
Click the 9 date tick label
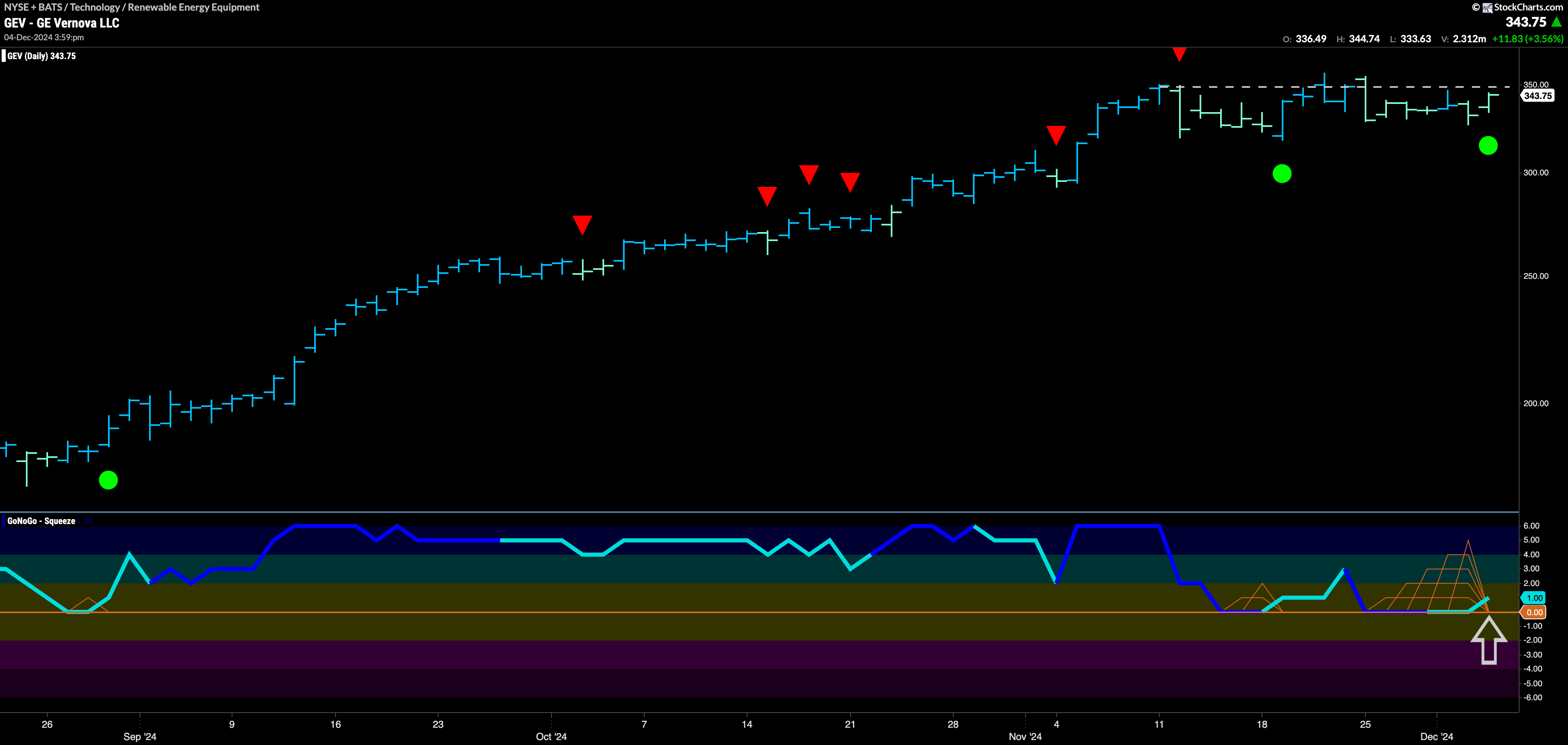point(231,724)
